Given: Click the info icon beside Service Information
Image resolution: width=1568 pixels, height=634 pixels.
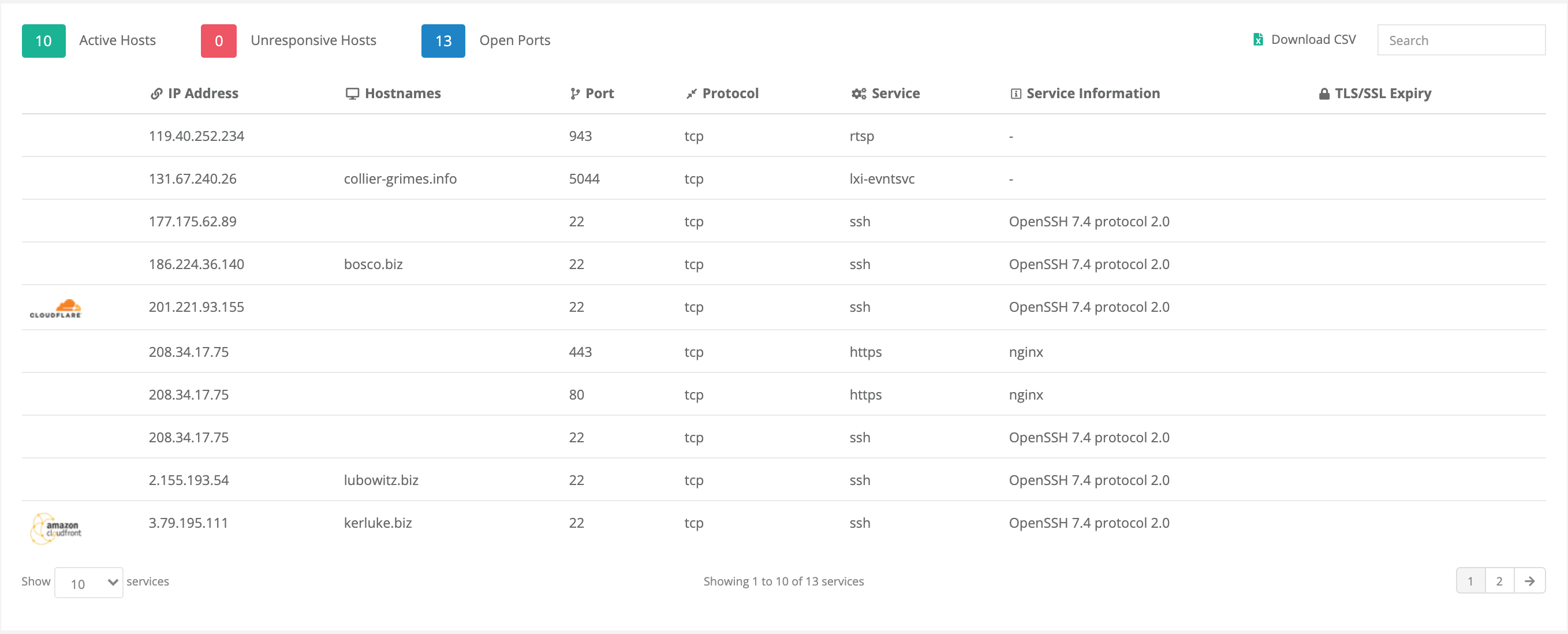Looking at the screenshot, I should click(1016, 94).
